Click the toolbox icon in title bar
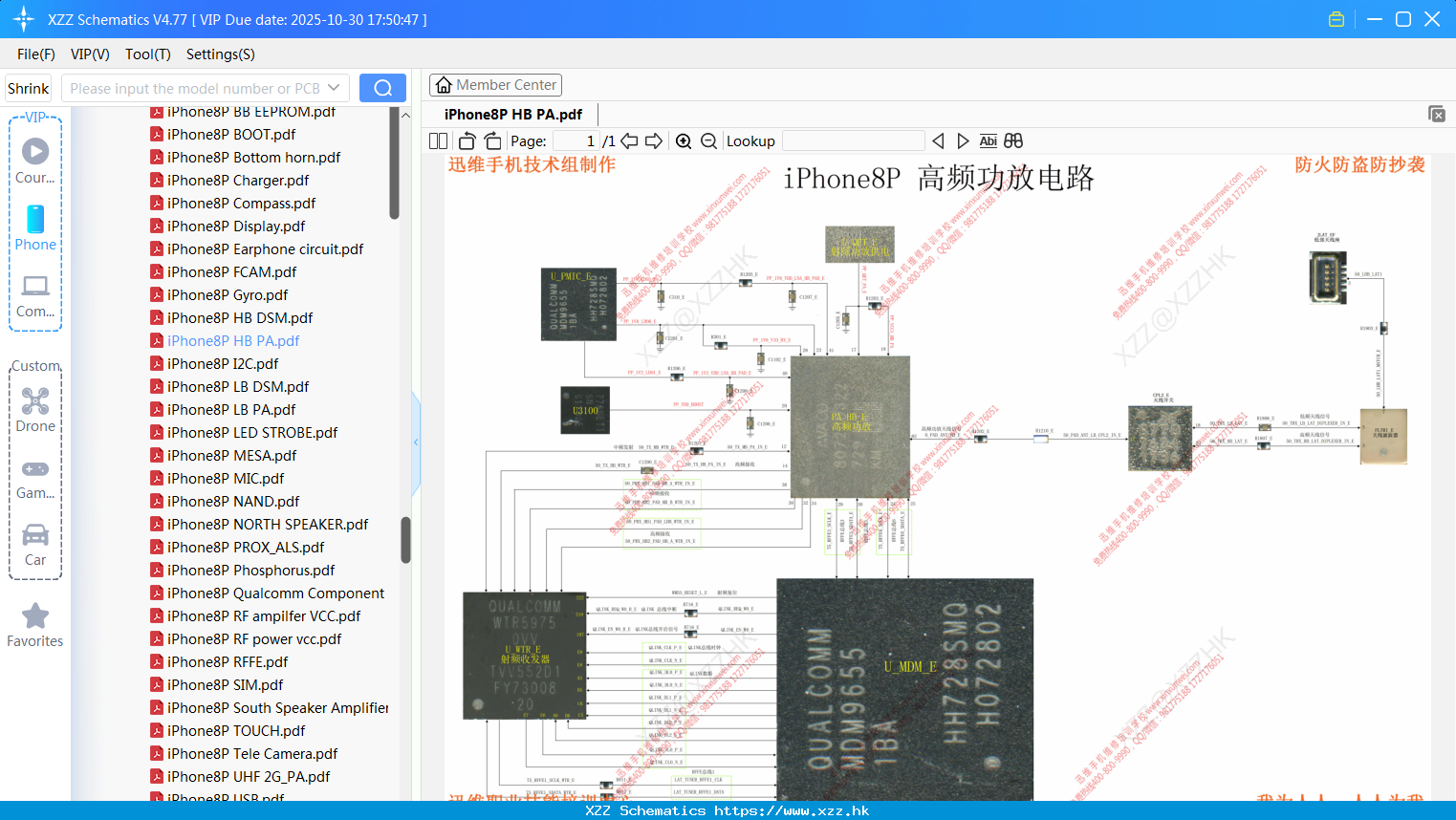This screenshot has height=820, width=1456. (x=1336, y=19)
